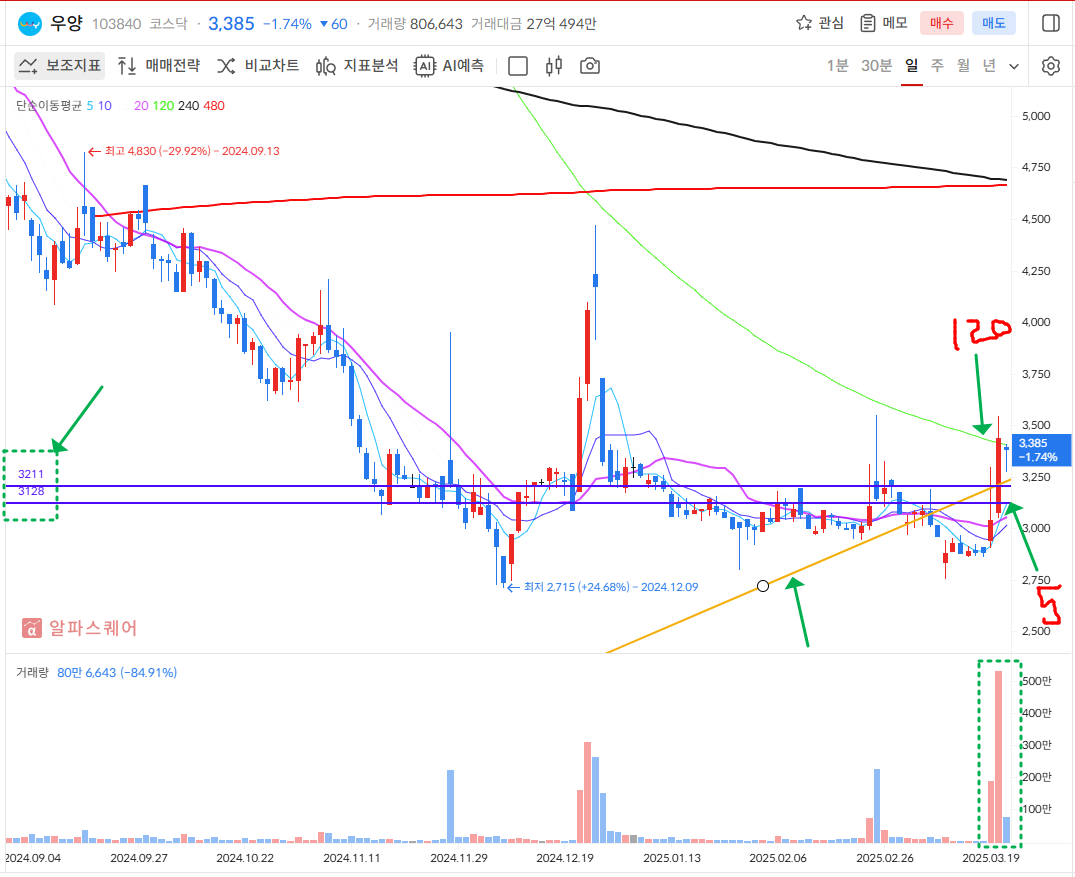Open the 메모 note tool
Viewport: 1075px width, 877px height.
(x=884, y=23)
